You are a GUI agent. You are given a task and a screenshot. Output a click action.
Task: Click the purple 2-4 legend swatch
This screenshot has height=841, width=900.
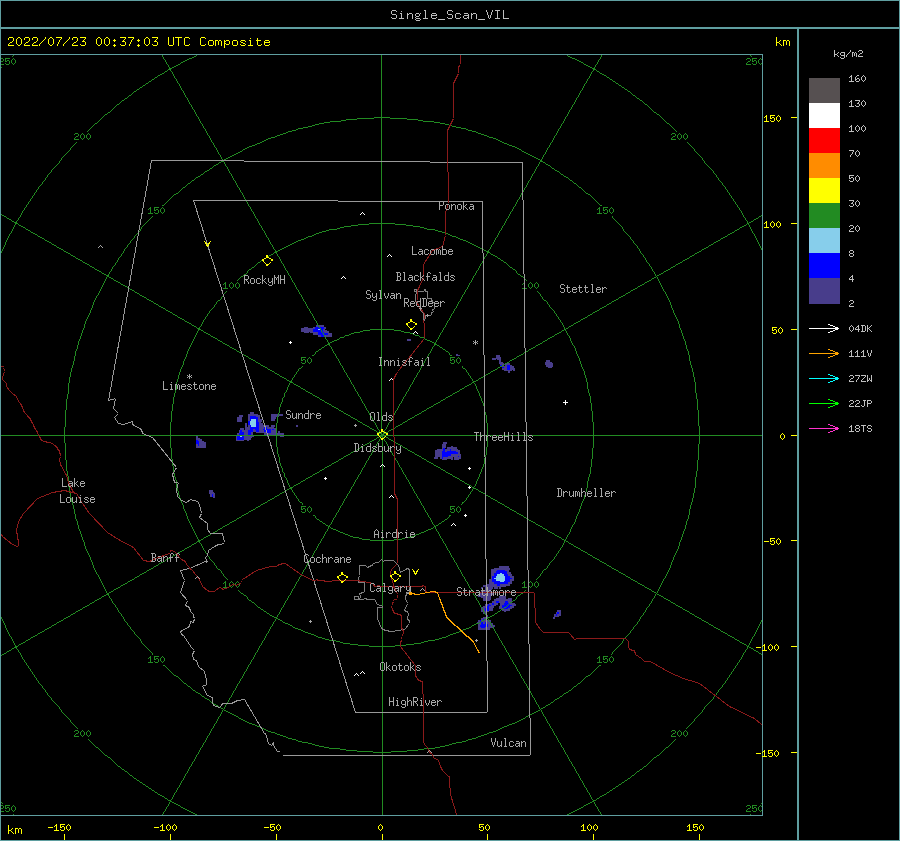click(x=824, y=290)
